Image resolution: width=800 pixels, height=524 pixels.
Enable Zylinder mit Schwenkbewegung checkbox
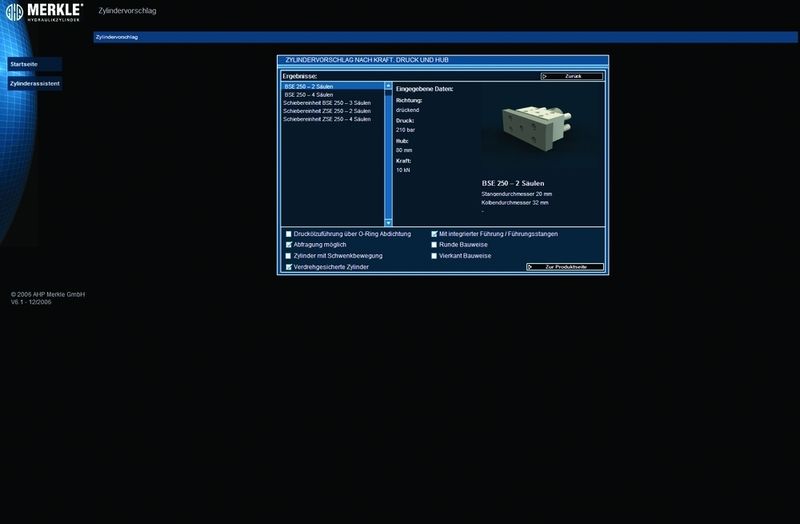289,256
